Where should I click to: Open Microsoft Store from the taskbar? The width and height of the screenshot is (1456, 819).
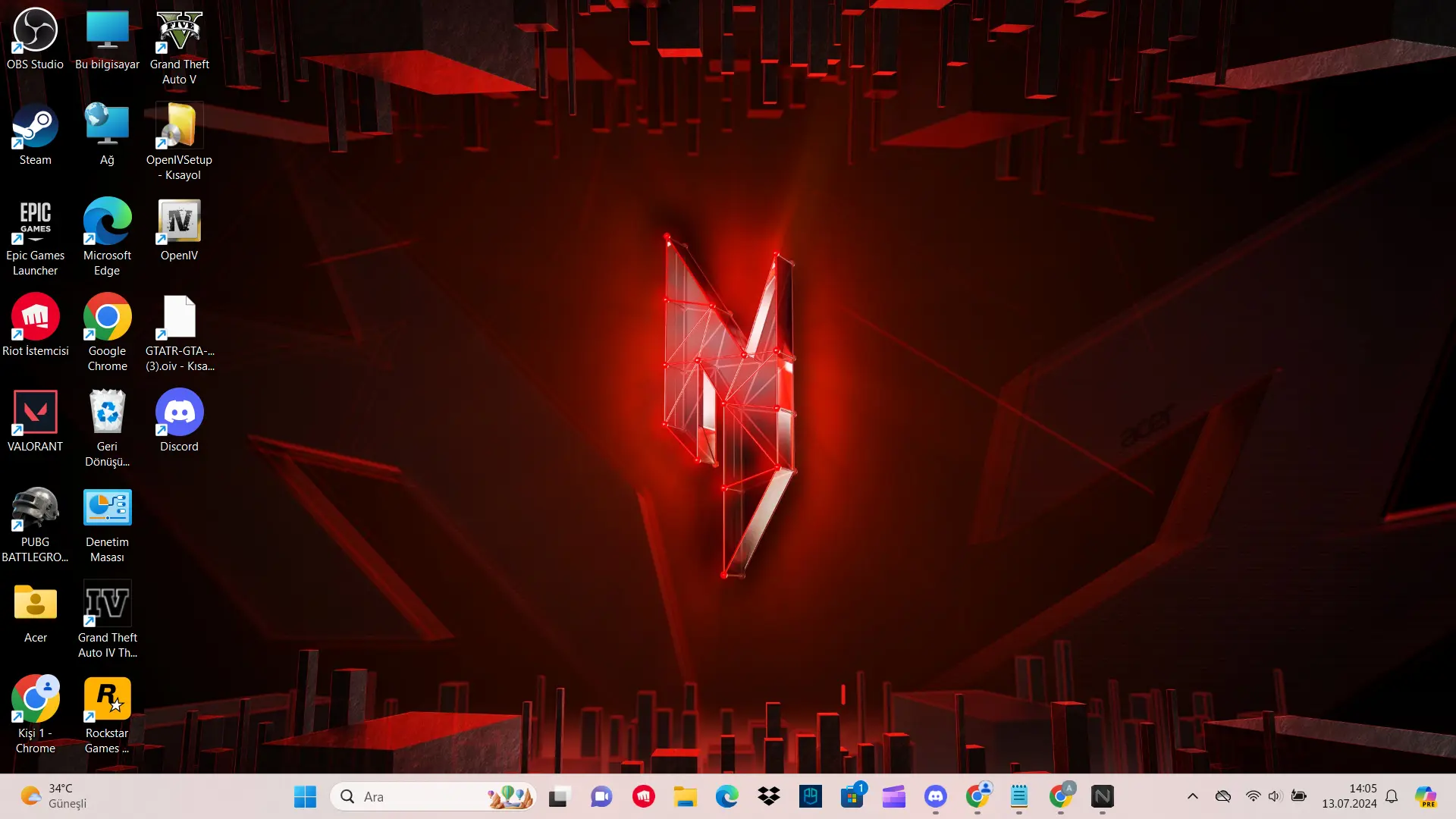click(852, 796)
